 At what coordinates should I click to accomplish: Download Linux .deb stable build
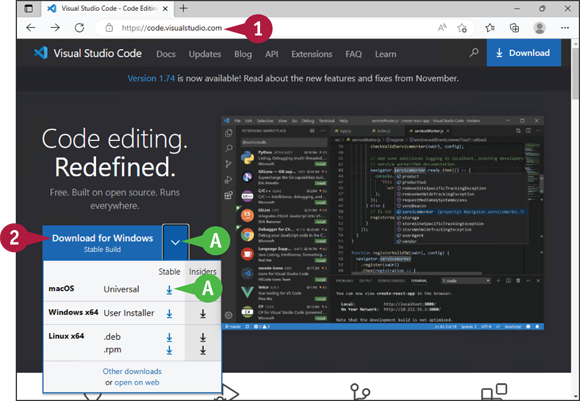[x=169, y=337]
